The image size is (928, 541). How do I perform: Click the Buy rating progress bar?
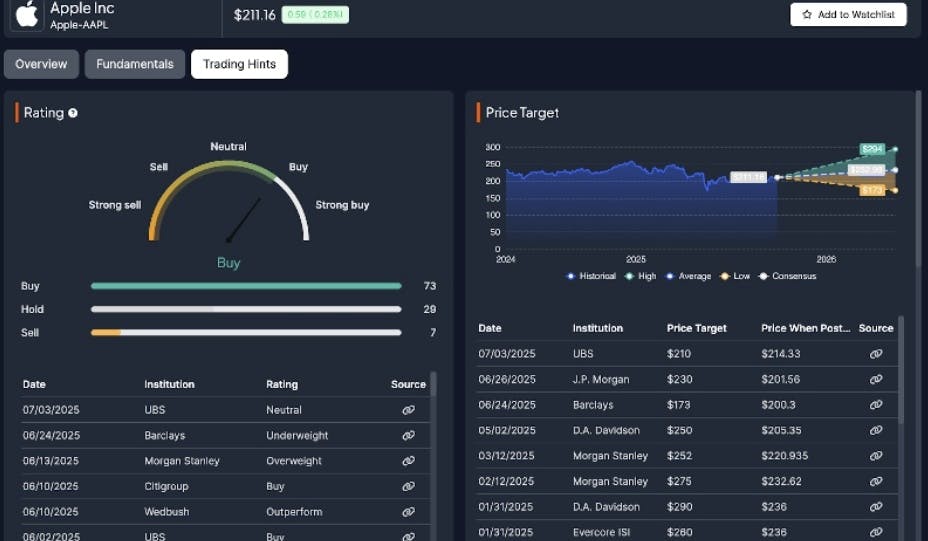coord(246,286)
